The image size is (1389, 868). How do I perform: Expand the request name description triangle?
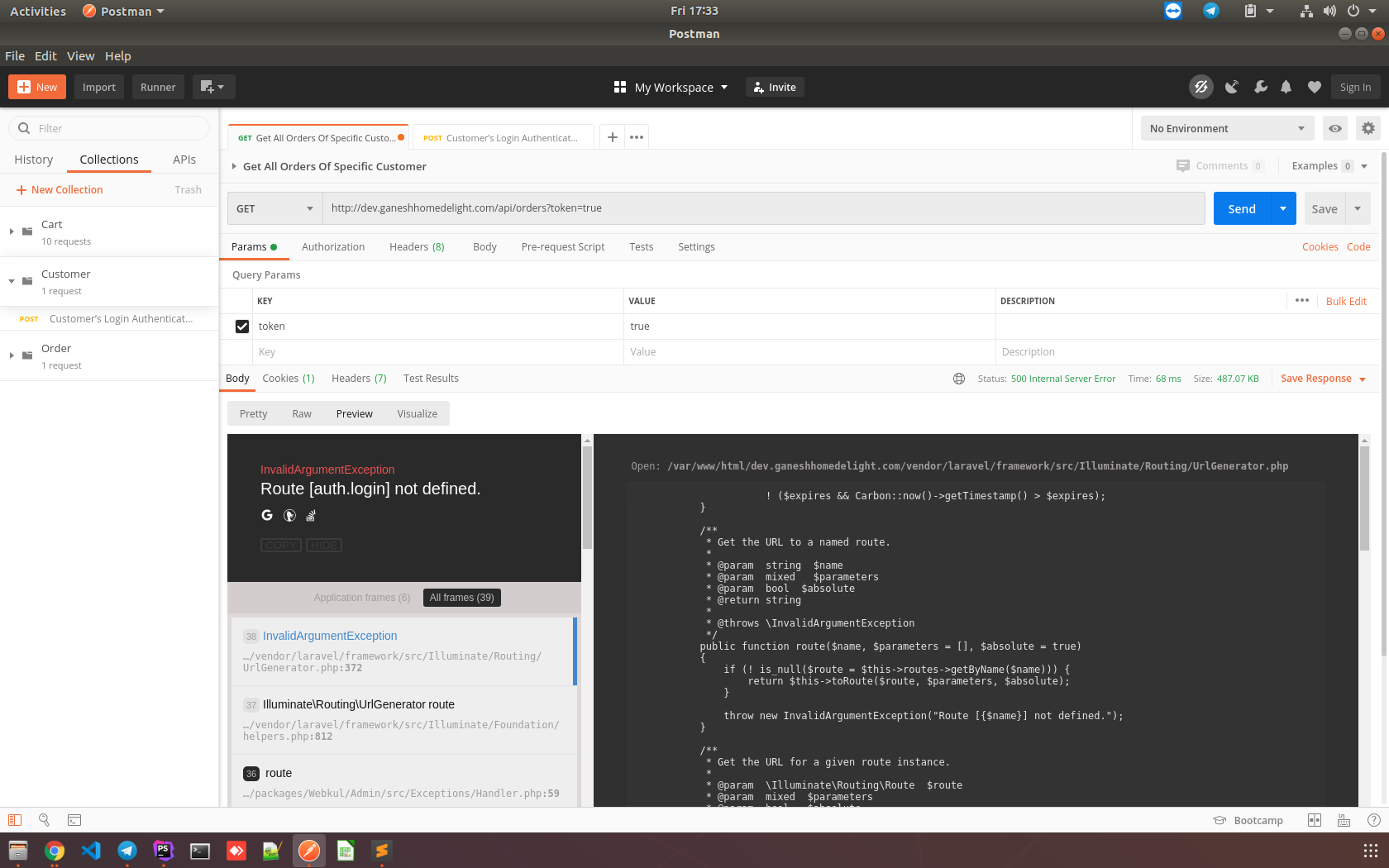[x=234, y=166]
